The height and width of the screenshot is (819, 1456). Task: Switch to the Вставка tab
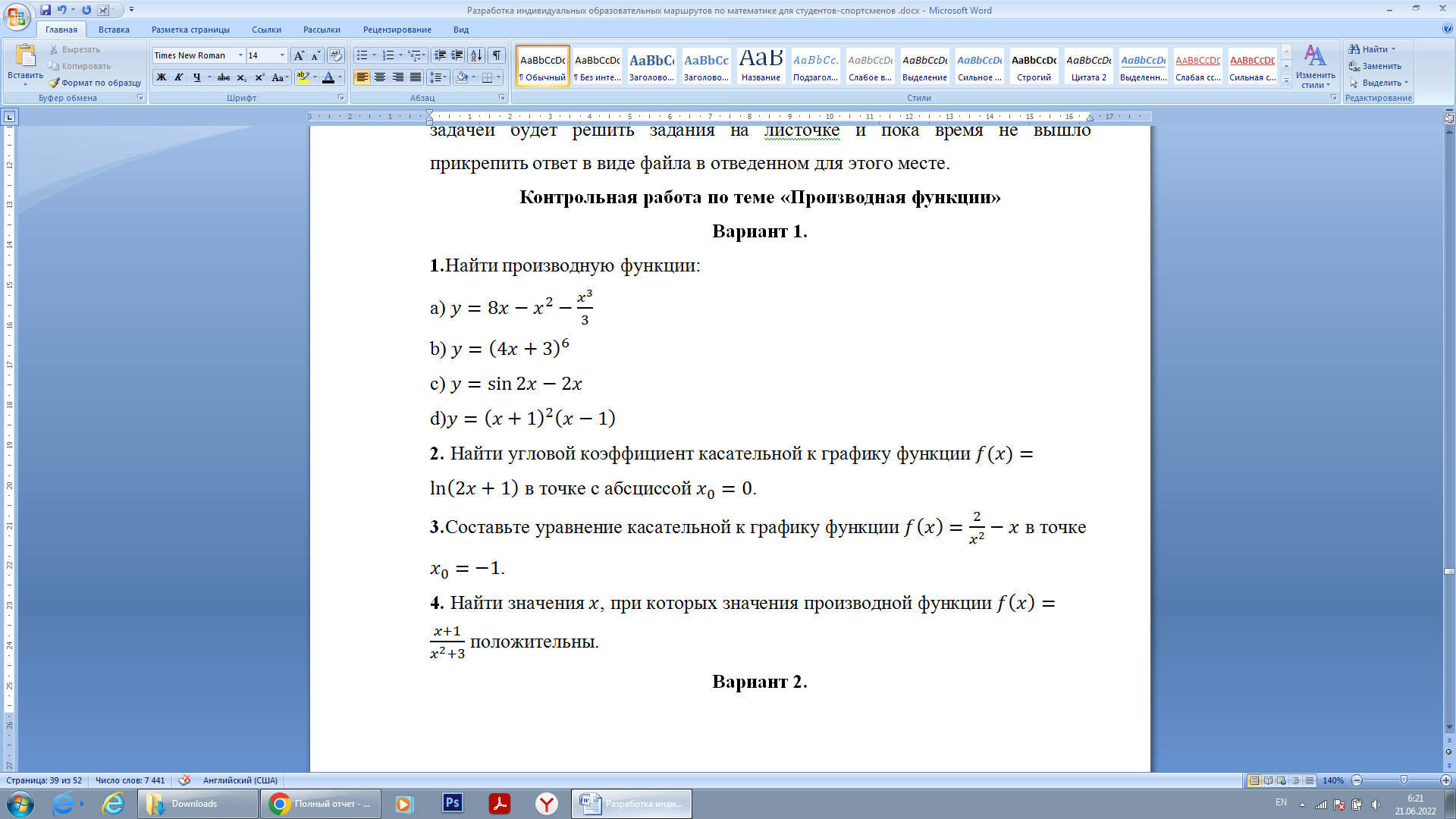coord(114,30)
